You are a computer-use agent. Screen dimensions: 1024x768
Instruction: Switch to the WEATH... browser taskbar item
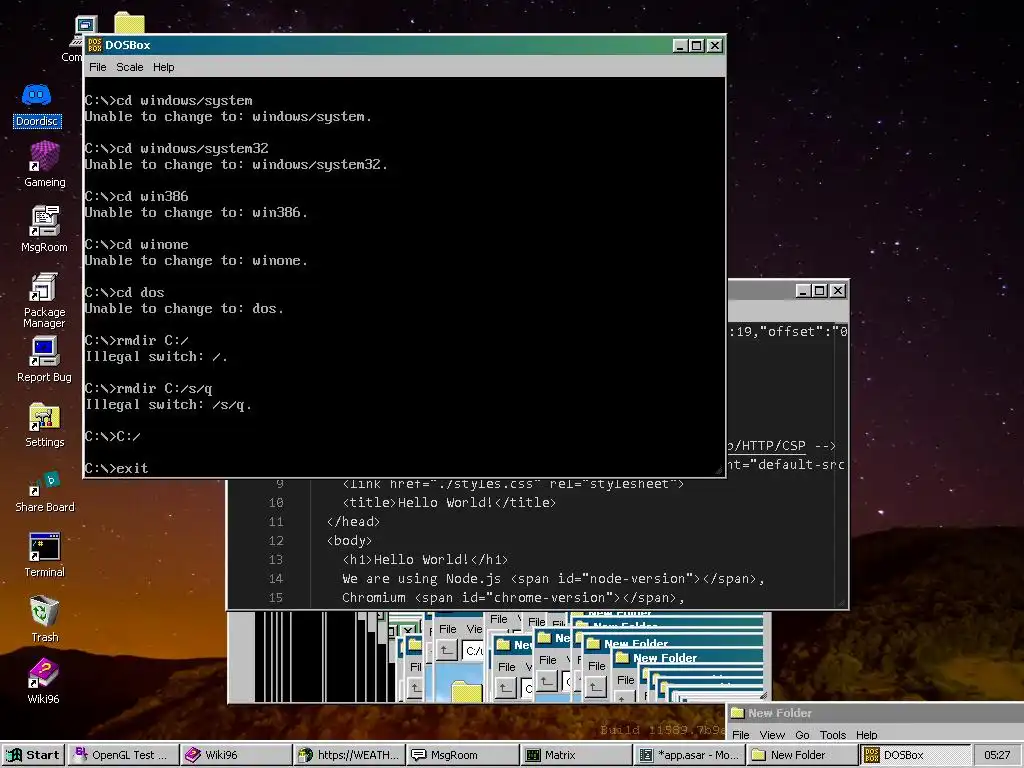[349, 755]
